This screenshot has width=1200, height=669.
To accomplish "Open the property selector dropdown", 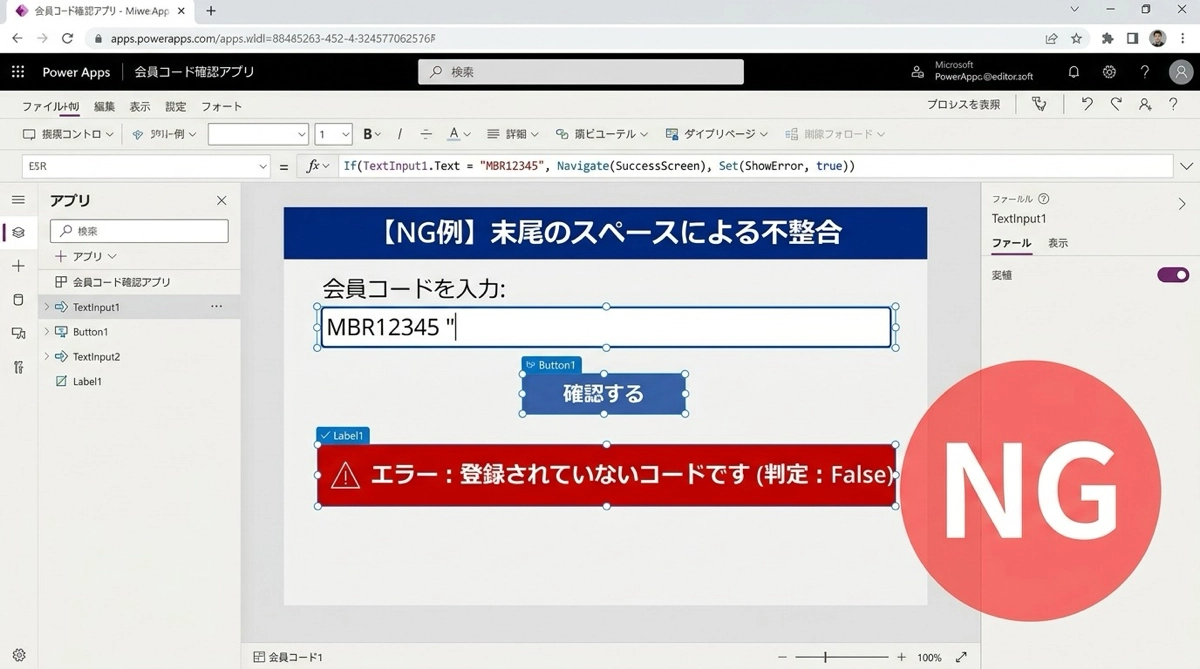I will [145, 166].
